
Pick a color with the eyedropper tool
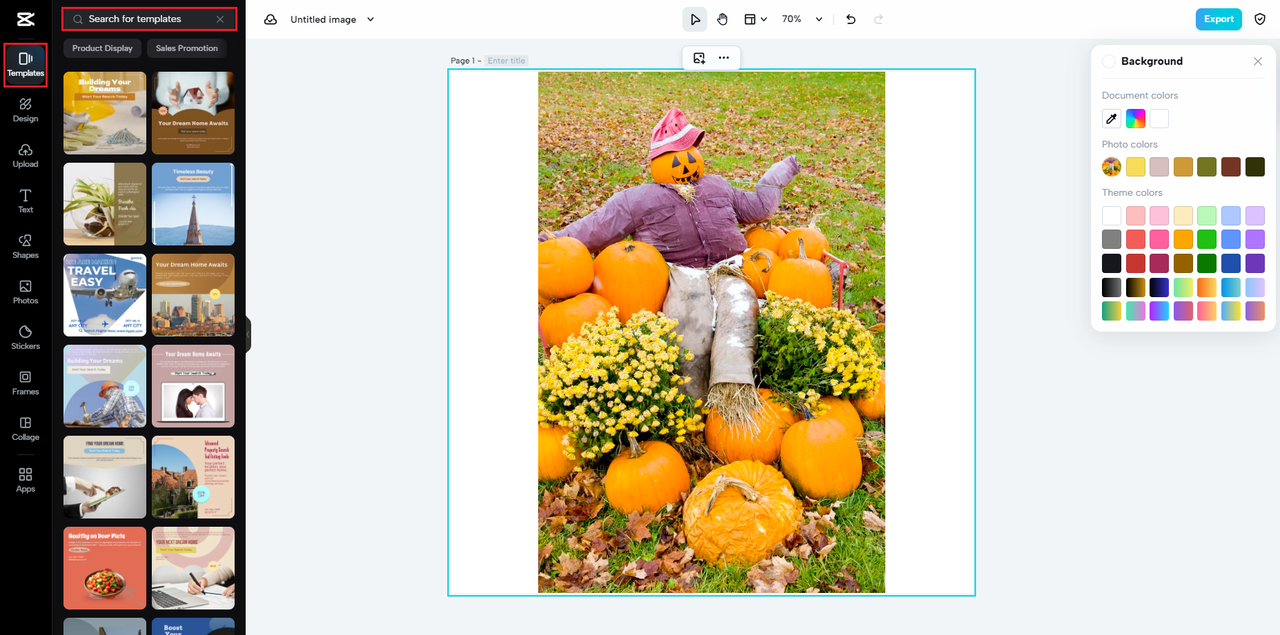click(x=1111, y=119)
